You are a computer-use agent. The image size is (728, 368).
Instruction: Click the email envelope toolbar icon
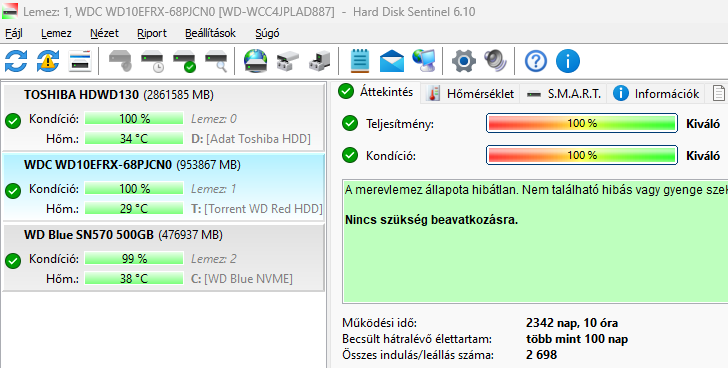coord(392,61)
